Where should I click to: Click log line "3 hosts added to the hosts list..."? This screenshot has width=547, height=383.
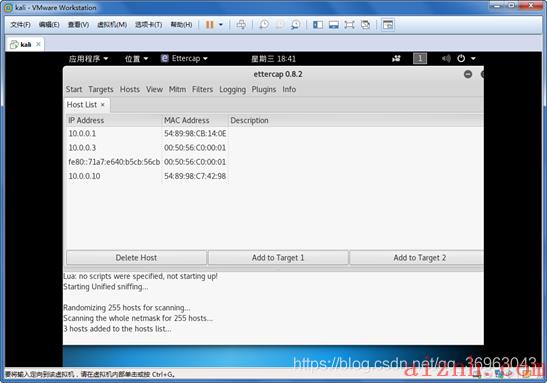coord(117,329)
